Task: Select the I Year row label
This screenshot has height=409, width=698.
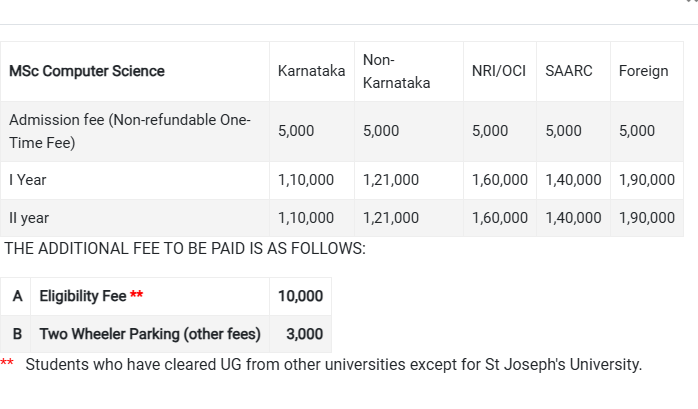Action: click(28, 180)
